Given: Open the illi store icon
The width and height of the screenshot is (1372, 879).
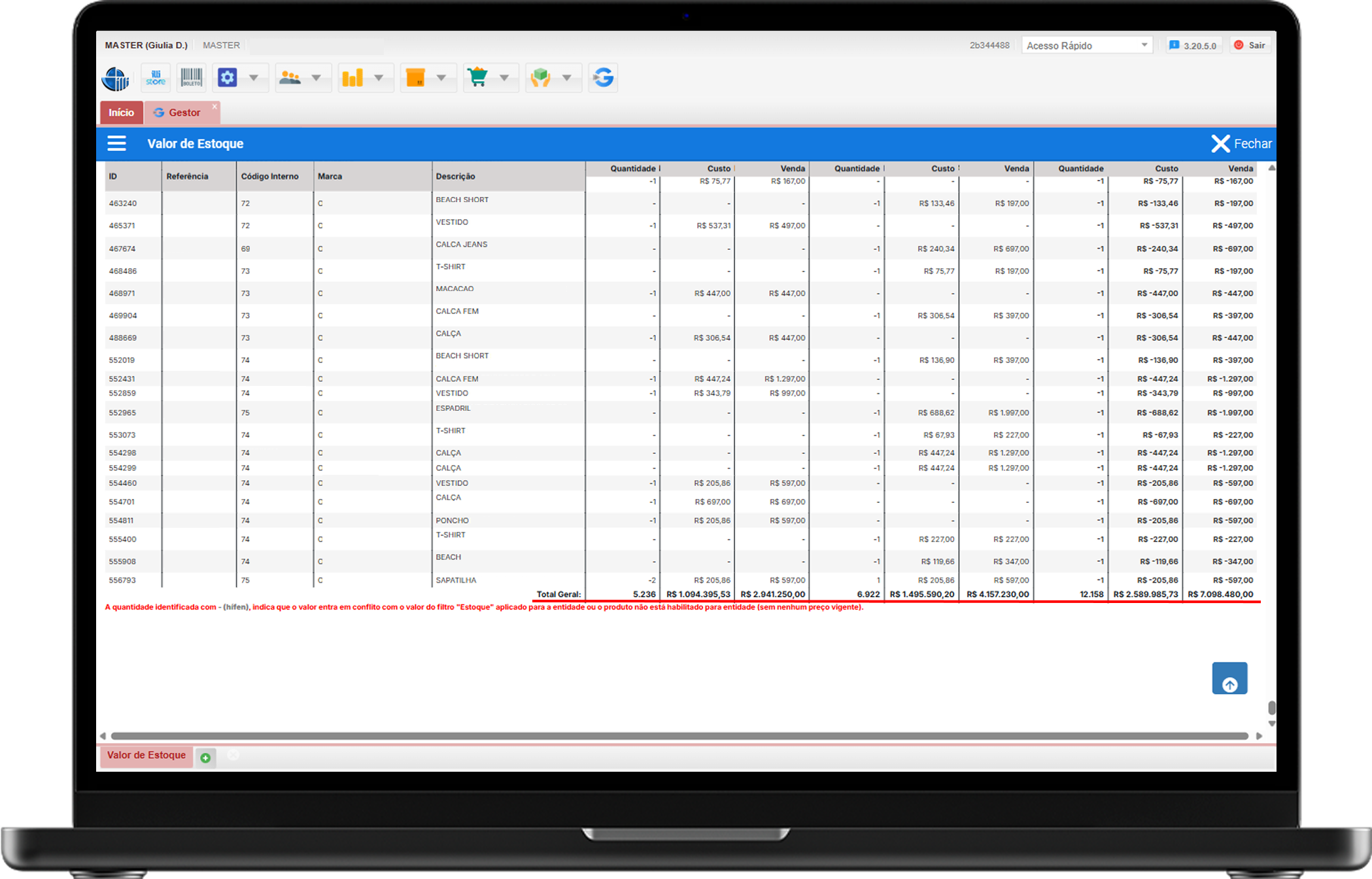Looking at the screenshot, I should [156, 78].
